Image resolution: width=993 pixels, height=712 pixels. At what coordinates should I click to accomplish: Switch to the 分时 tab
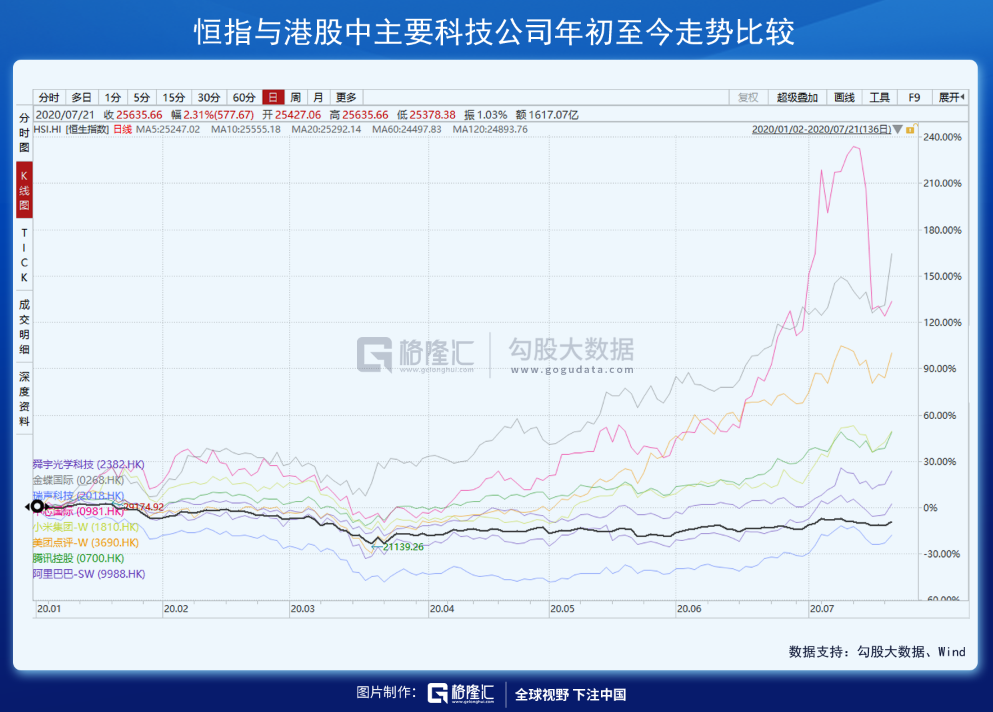pos(49,97)
